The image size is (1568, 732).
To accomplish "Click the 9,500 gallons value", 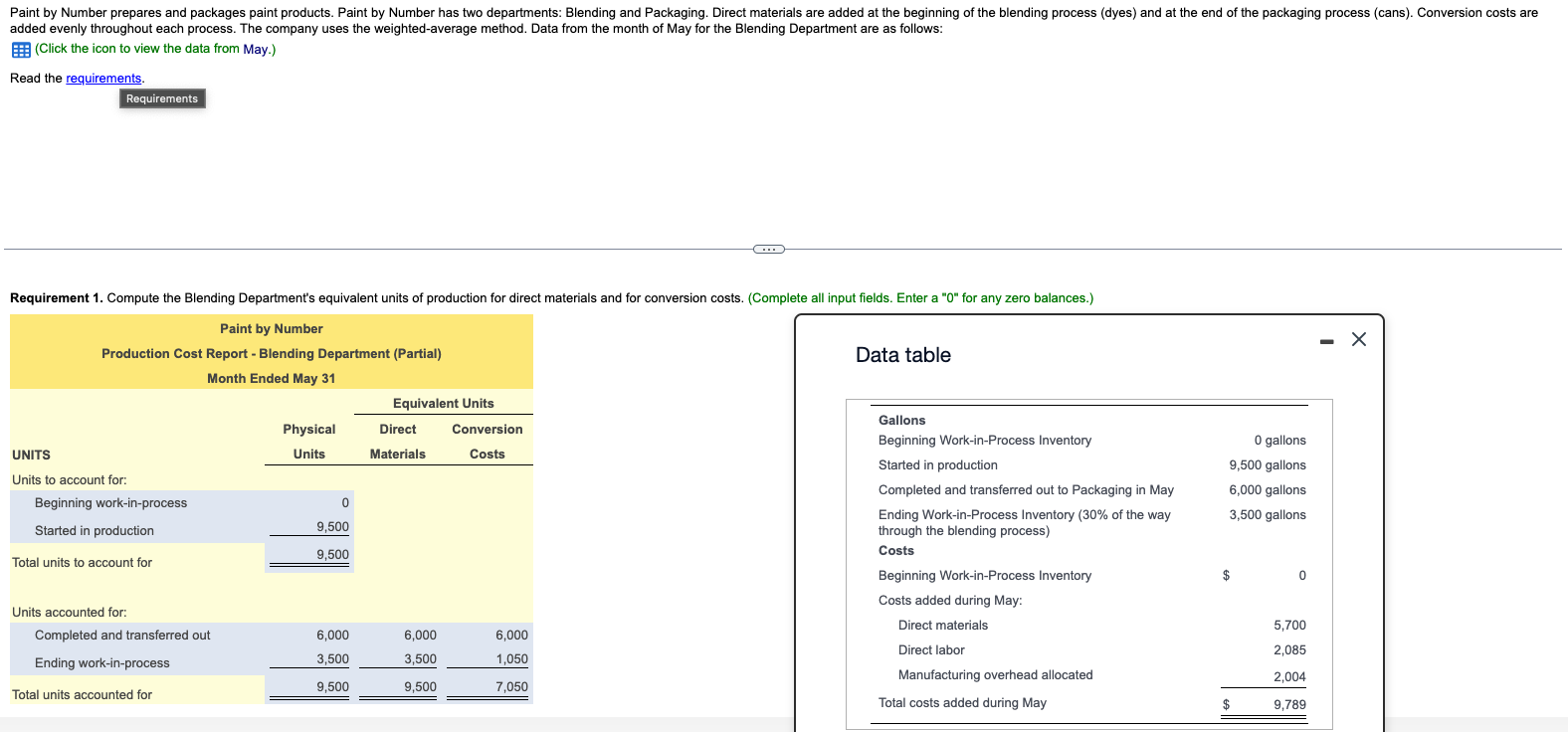I will [1267, 465].
